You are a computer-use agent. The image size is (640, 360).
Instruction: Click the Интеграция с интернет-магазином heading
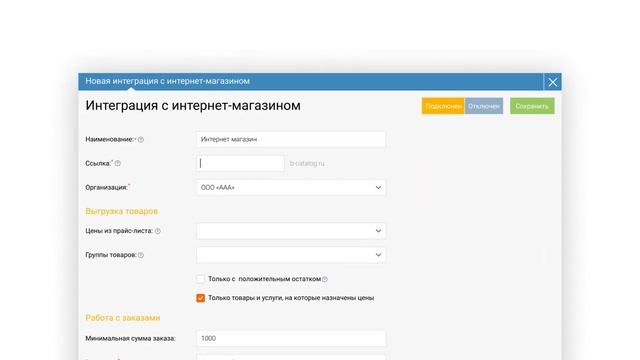[193, 106]
